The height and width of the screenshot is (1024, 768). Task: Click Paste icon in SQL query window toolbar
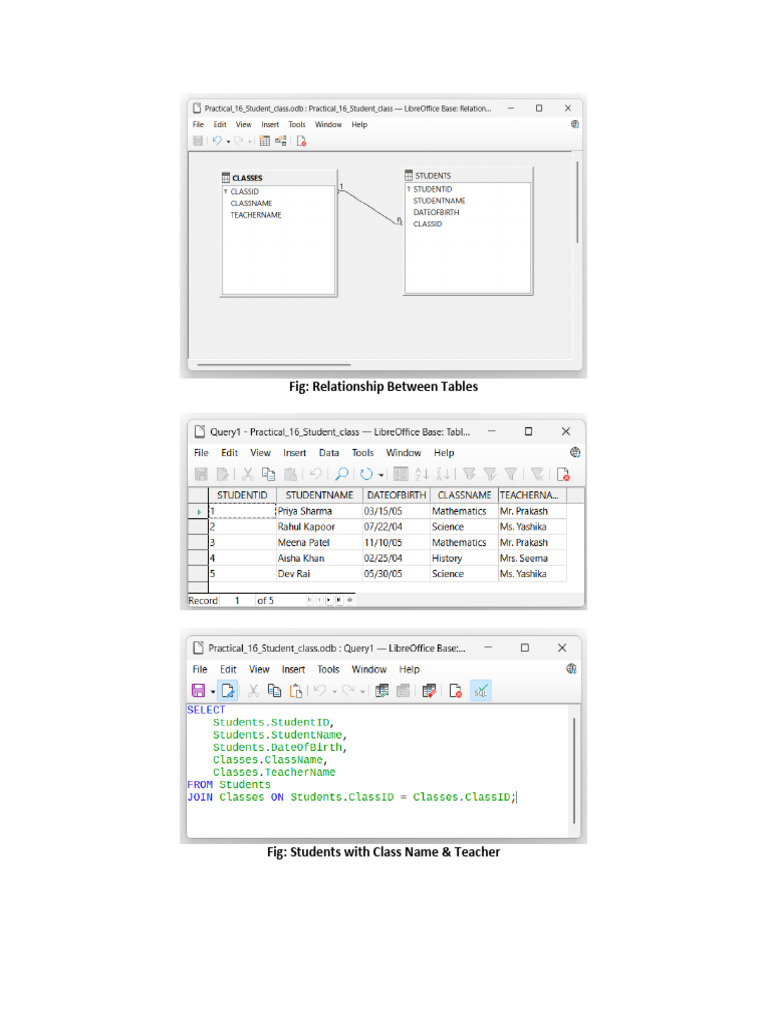point(296,690)
